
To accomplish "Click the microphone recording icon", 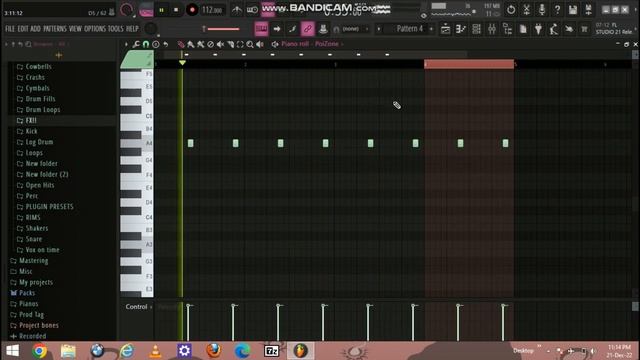I will pos(542,9).
